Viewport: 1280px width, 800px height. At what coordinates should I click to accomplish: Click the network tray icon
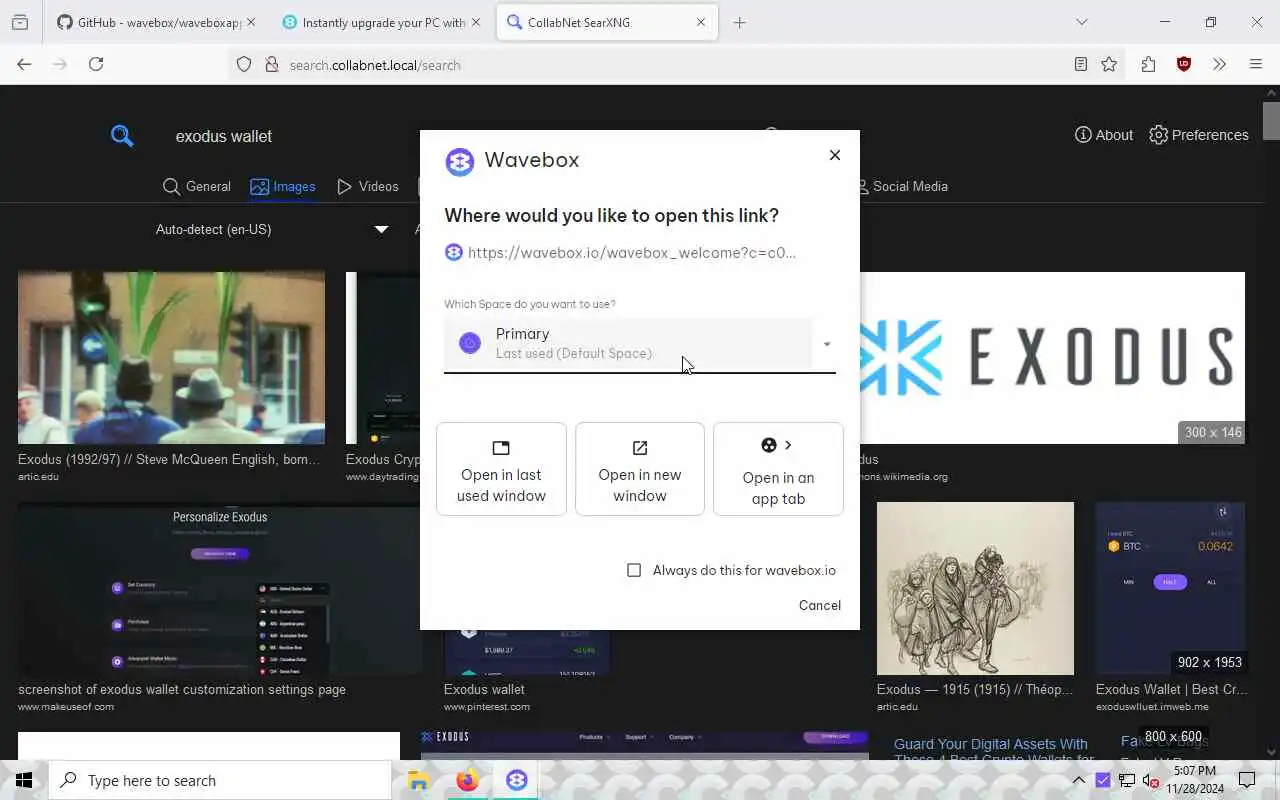click(x=1127, y=780)
